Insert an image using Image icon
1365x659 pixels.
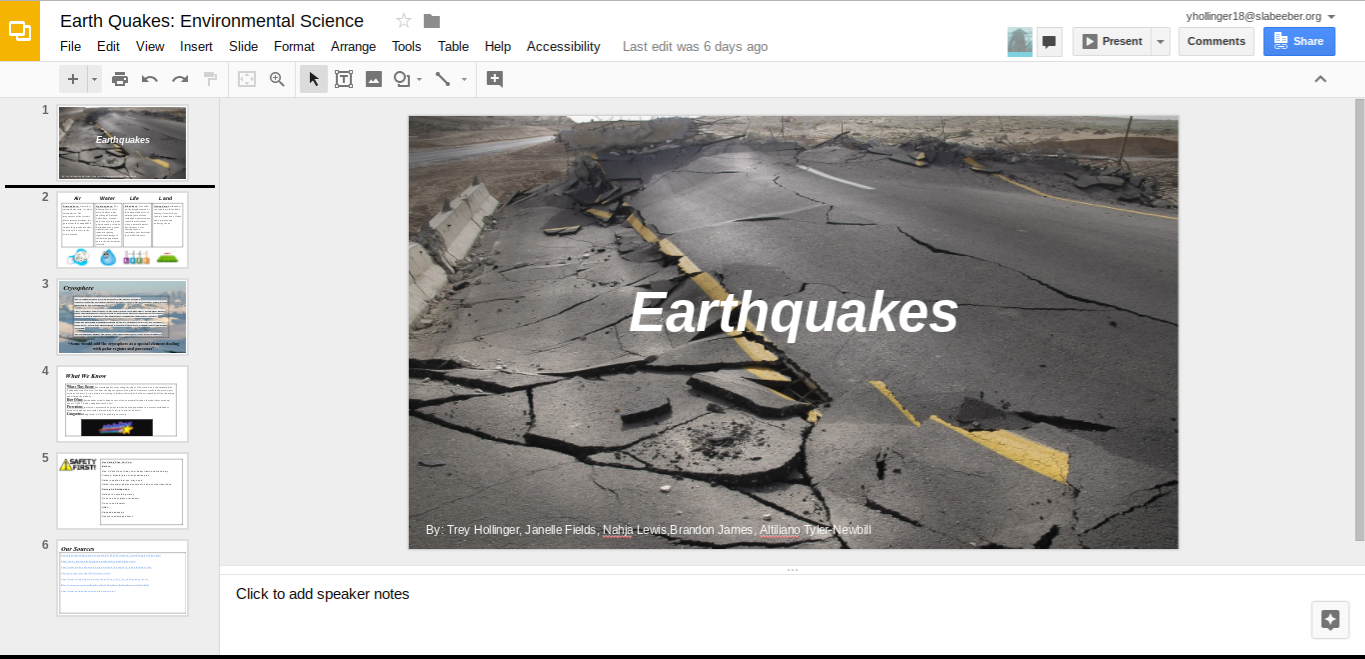tap(374, 79)
